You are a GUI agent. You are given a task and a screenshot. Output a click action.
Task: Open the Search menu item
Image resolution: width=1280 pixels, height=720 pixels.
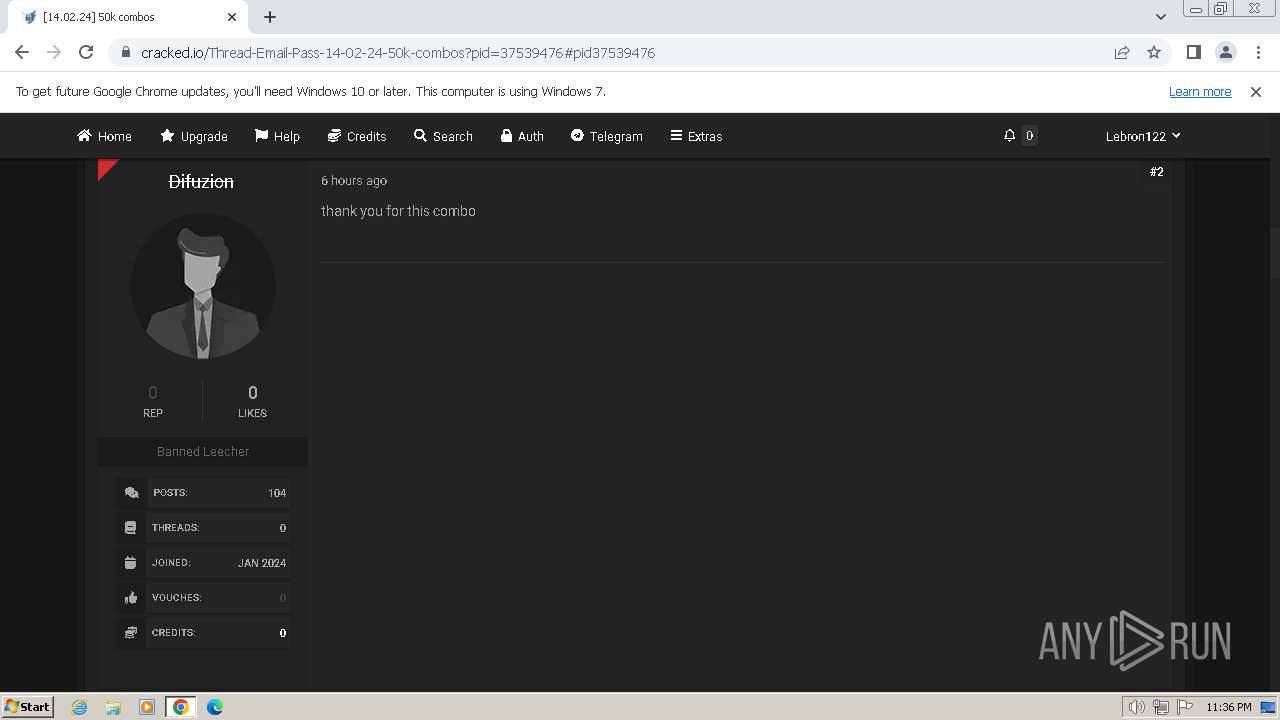pyautogui.click(x=443, y=136)
